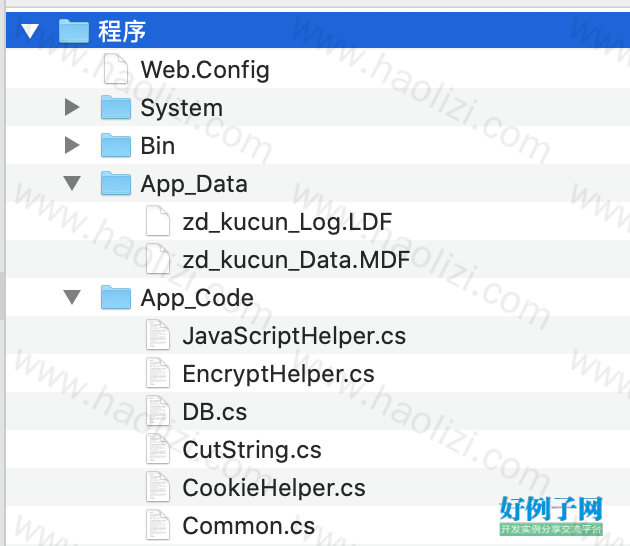Expand the Bin folder

pyautogui.click(x=72, y=145)
